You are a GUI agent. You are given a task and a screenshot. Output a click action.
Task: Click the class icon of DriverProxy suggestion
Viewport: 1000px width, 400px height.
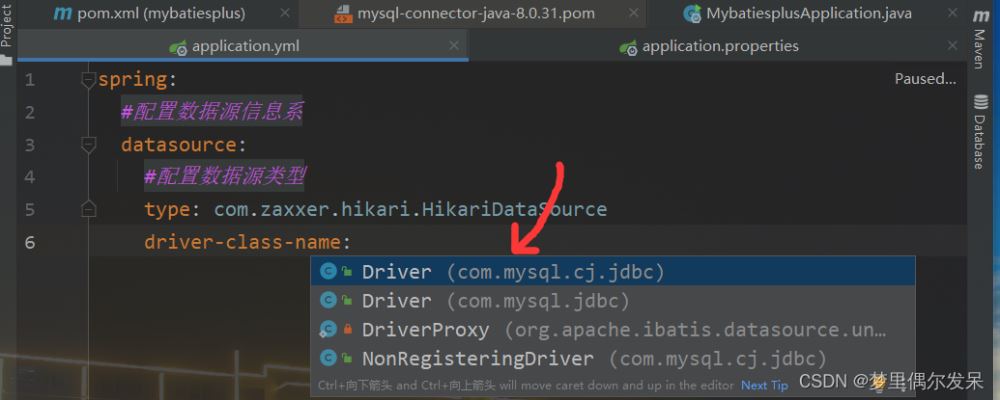tap(328, 329)
